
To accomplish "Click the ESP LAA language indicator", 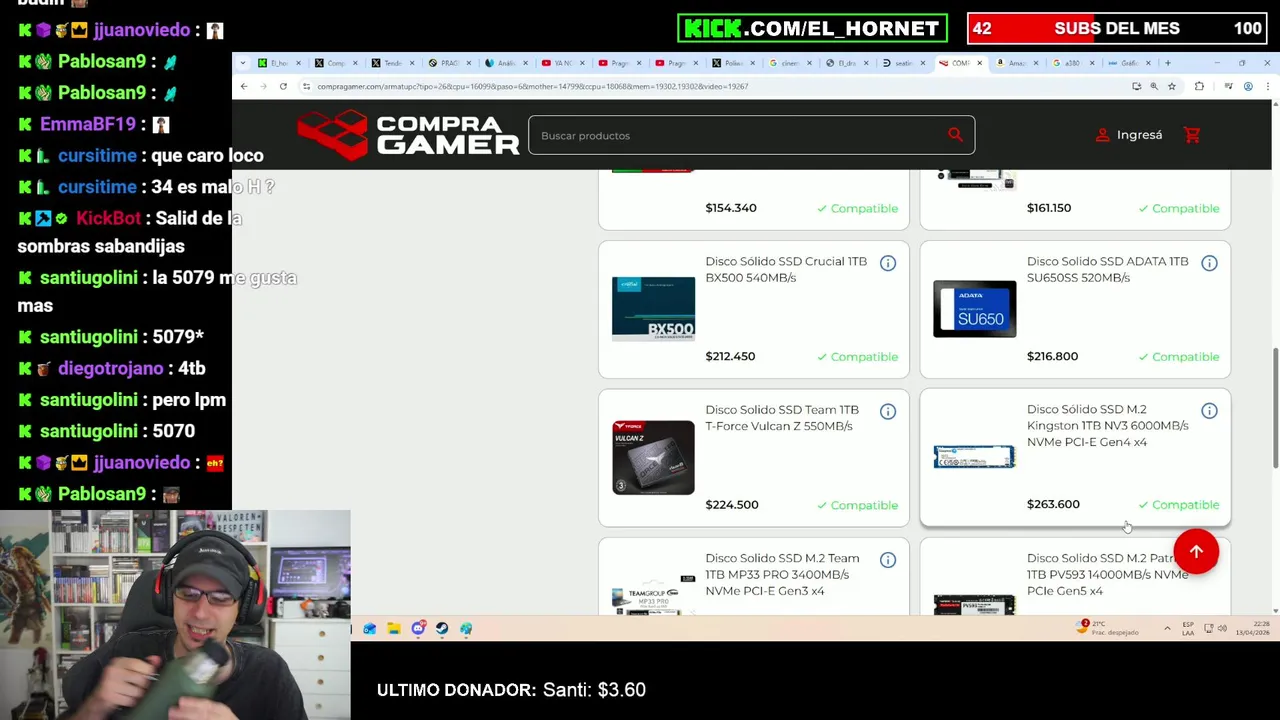I will tap(1188, 628).
